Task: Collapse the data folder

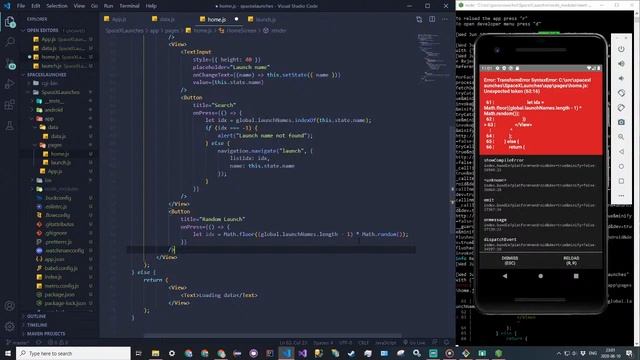Action: [53, 127]
